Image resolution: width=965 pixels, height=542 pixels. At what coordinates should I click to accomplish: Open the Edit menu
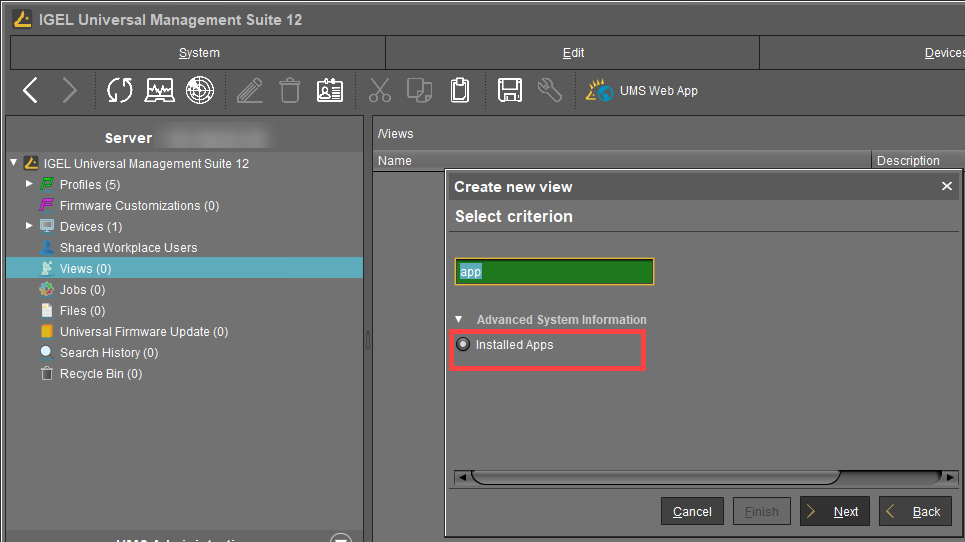tap(573, 53)
